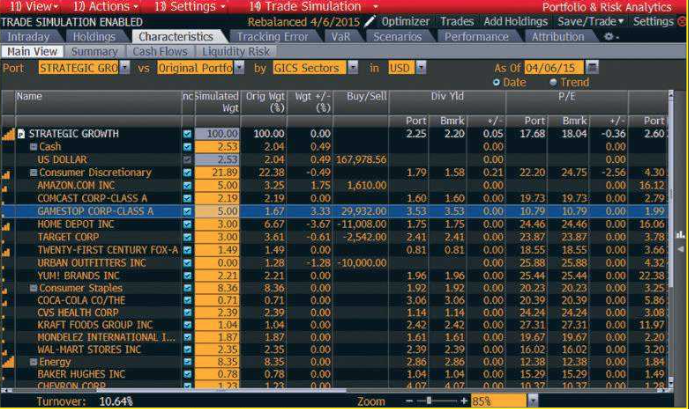689x409 pixels.
Task: Open the gear options after Attribution tab
Action: point(610,37)
